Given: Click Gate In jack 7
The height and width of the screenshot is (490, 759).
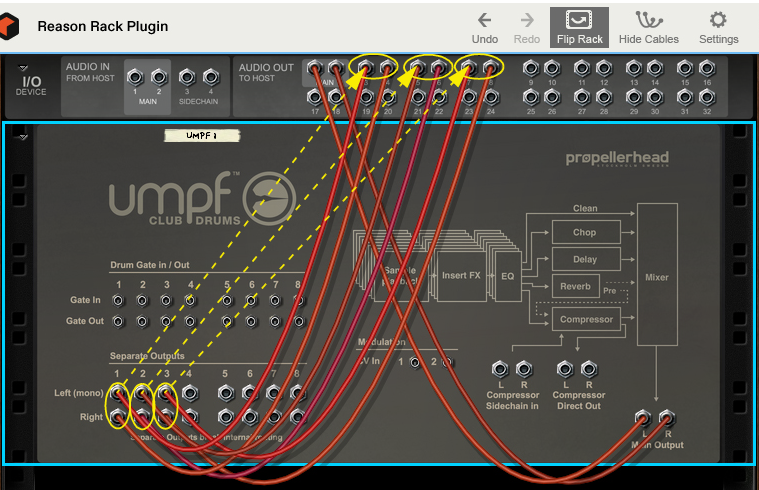Looking at the screenshot, I should coord(275,301).
